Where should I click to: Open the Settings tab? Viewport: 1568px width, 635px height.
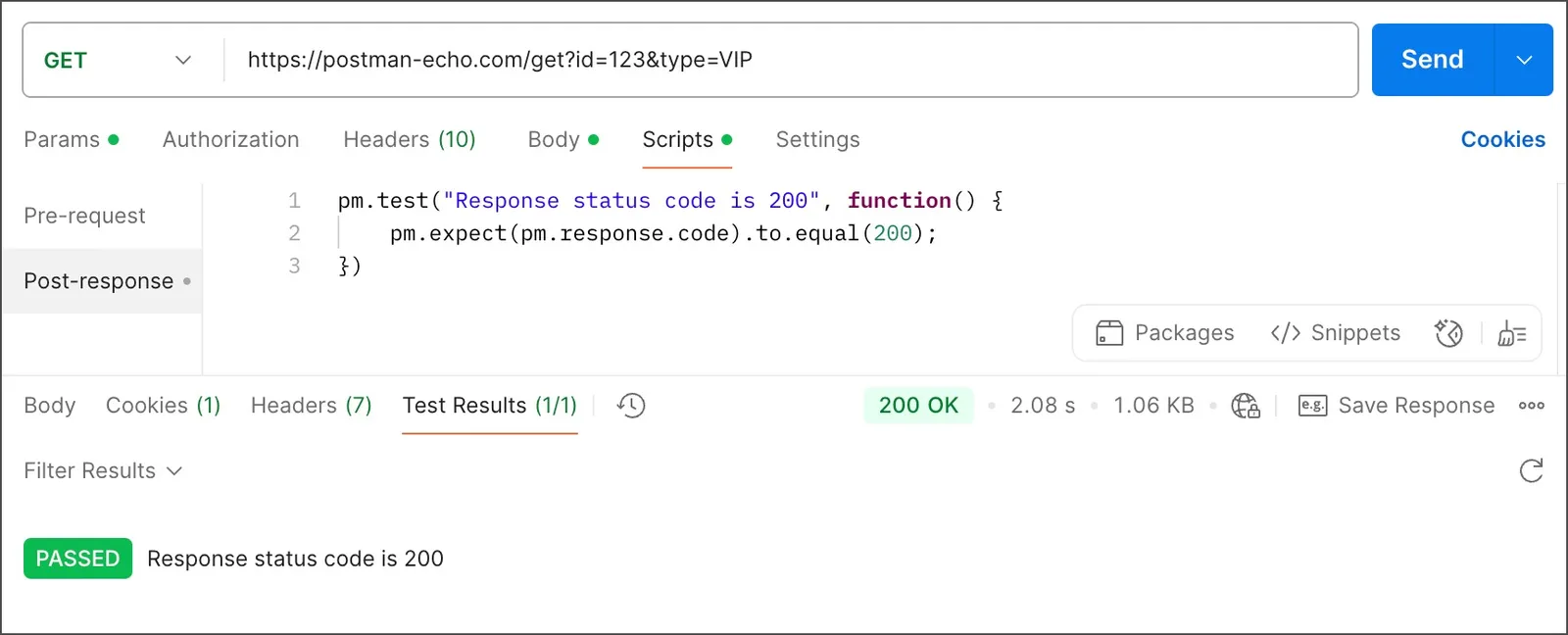click(x=817, y=139)
